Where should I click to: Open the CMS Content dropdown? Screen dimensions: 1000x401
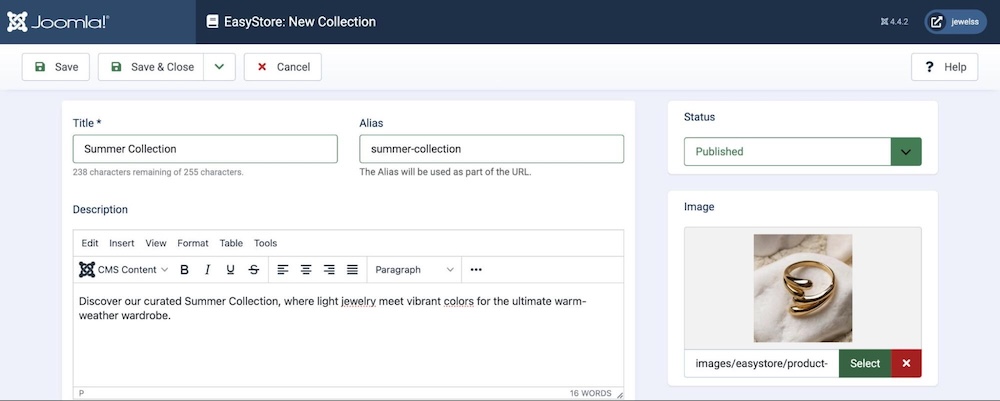[124, 270]
